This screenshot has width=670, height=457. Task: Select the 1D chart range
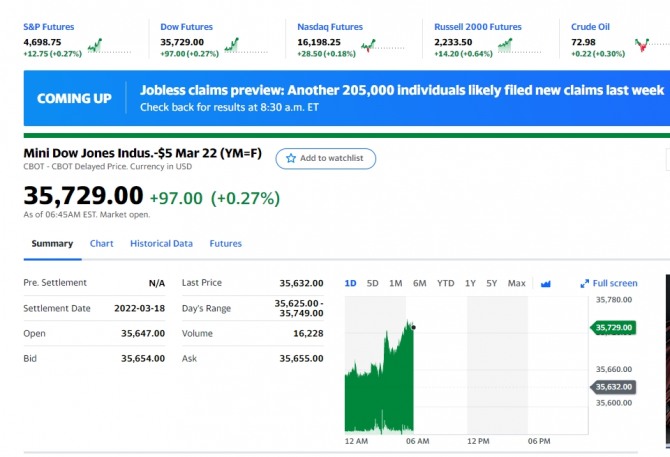click(x=350, y=283)
